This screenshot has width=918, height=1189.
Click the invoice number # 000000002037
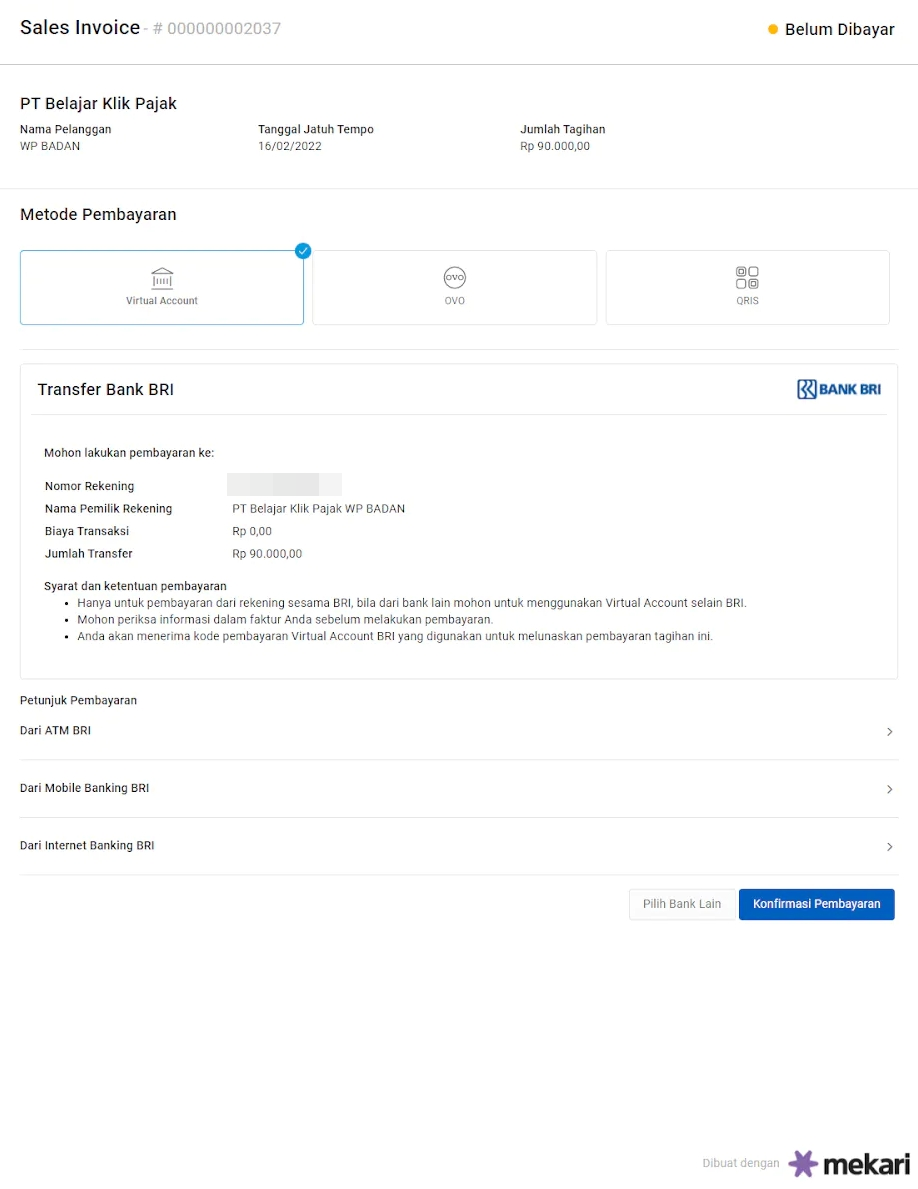click(217, 29)
